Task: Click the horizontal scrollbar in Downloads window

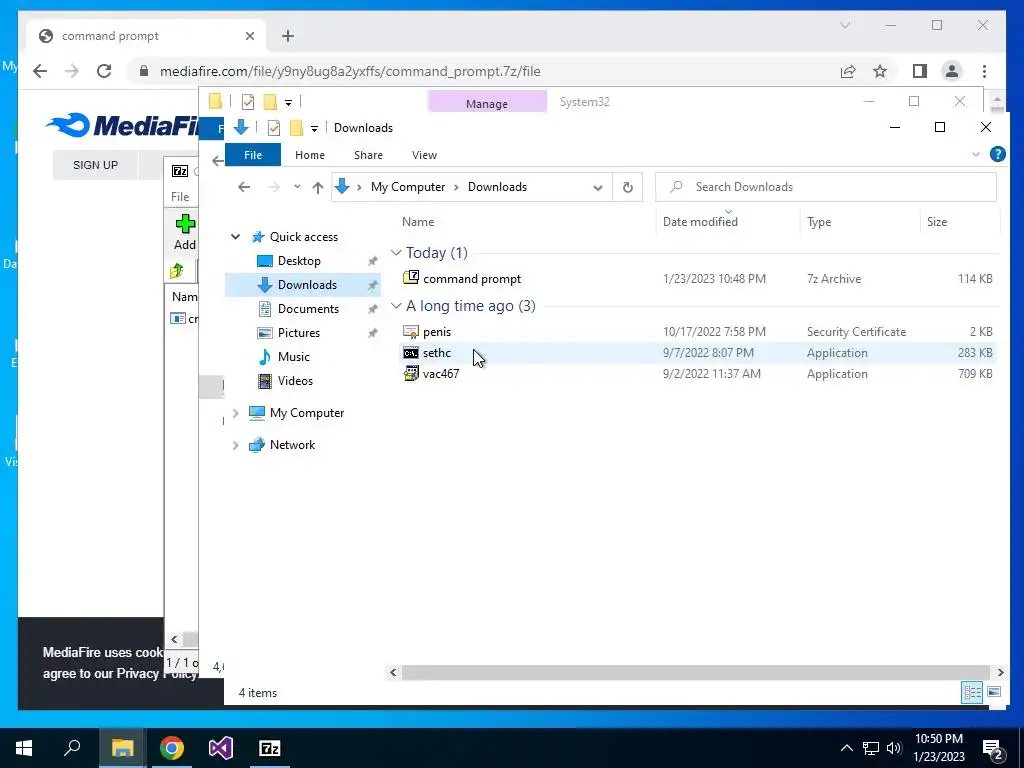Action: [696, 672]
